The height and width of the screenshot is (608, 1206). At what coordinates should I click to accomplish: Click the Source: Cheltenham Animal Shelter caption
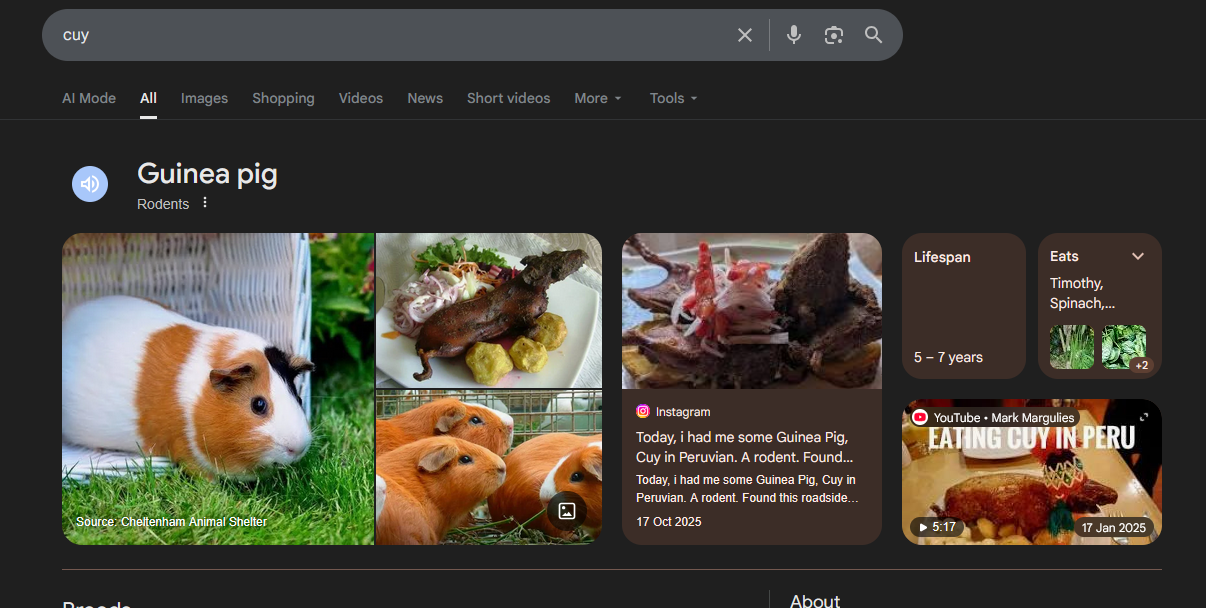pos(172,522)
